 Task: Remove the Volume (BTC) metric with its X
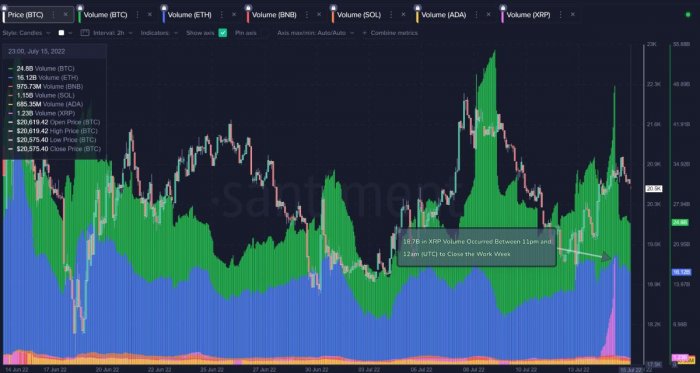coord(150,15)
